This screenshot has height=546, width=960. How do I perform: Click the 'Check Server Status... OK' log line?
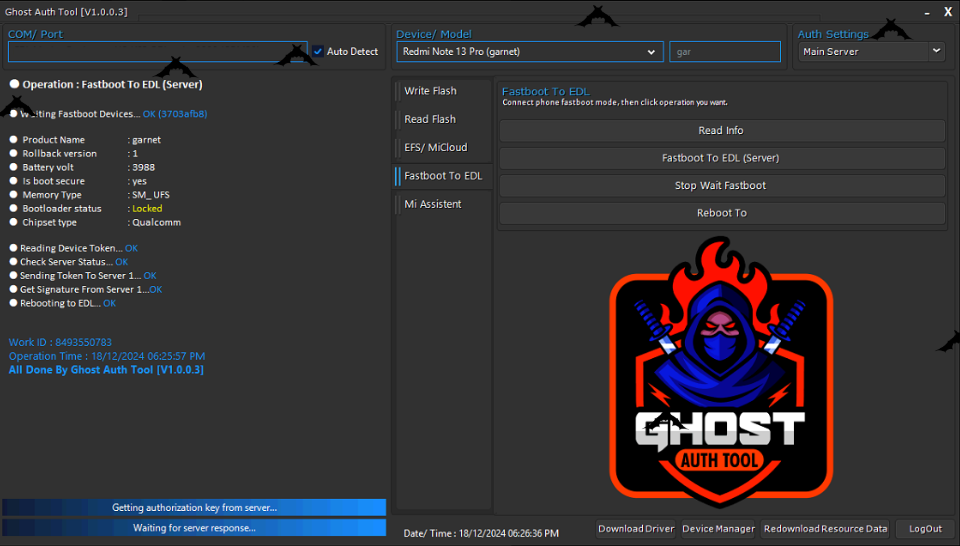tap(69, 262)
